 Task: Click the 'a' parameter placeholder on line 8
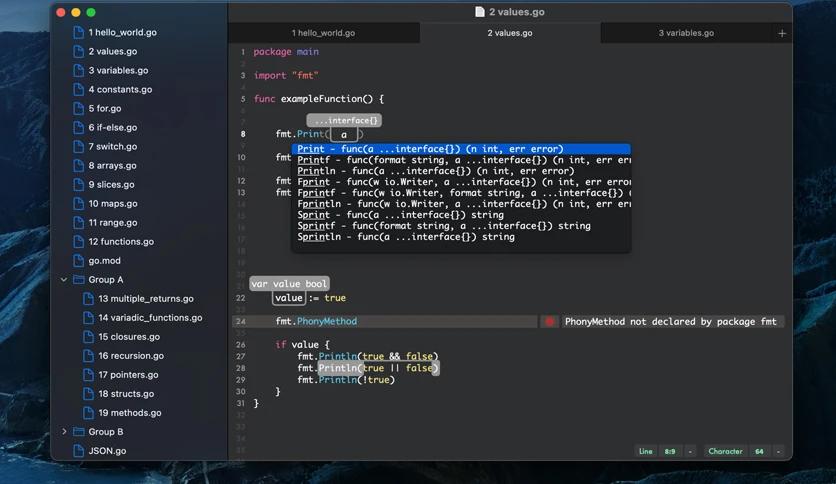[344, 135]
